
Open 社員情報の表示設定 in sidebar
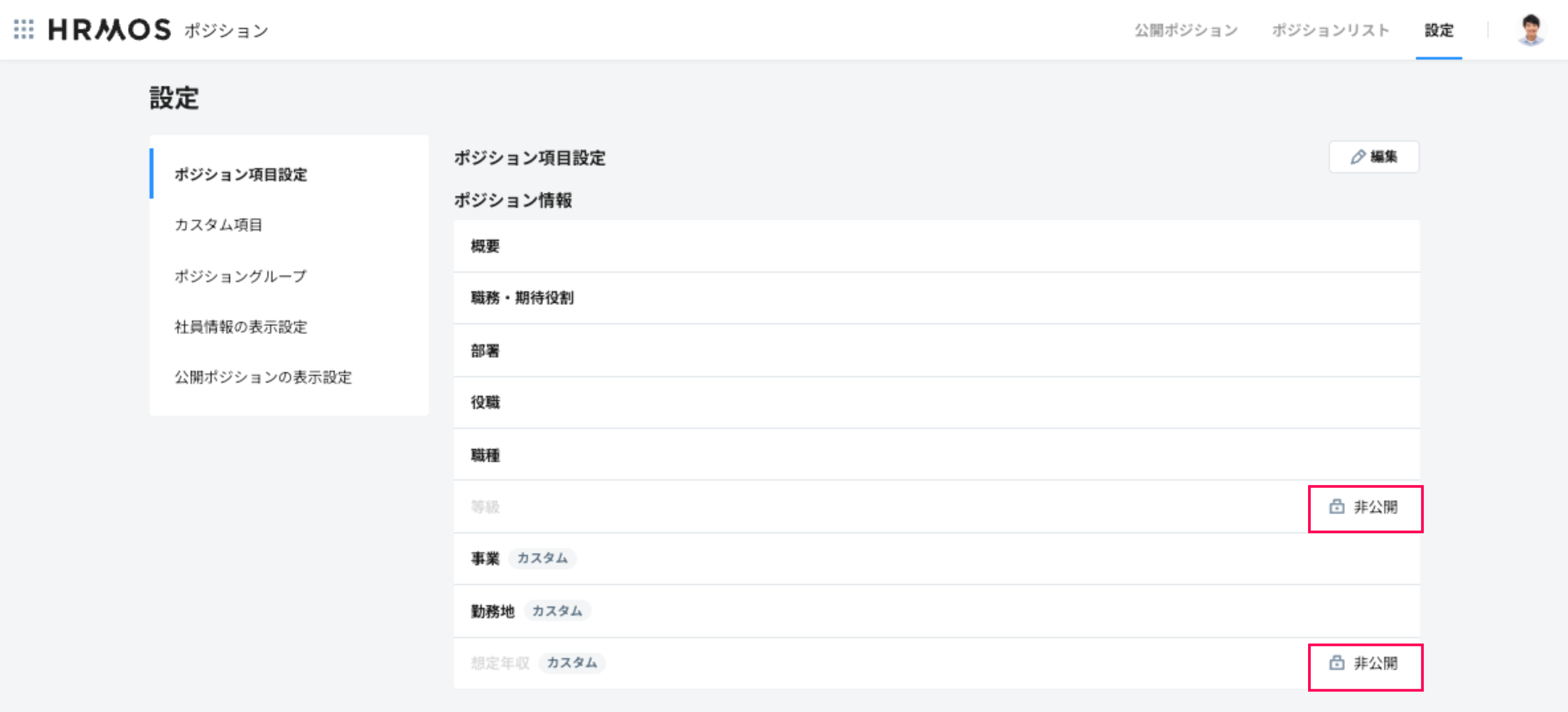click(x=240, y=327)
